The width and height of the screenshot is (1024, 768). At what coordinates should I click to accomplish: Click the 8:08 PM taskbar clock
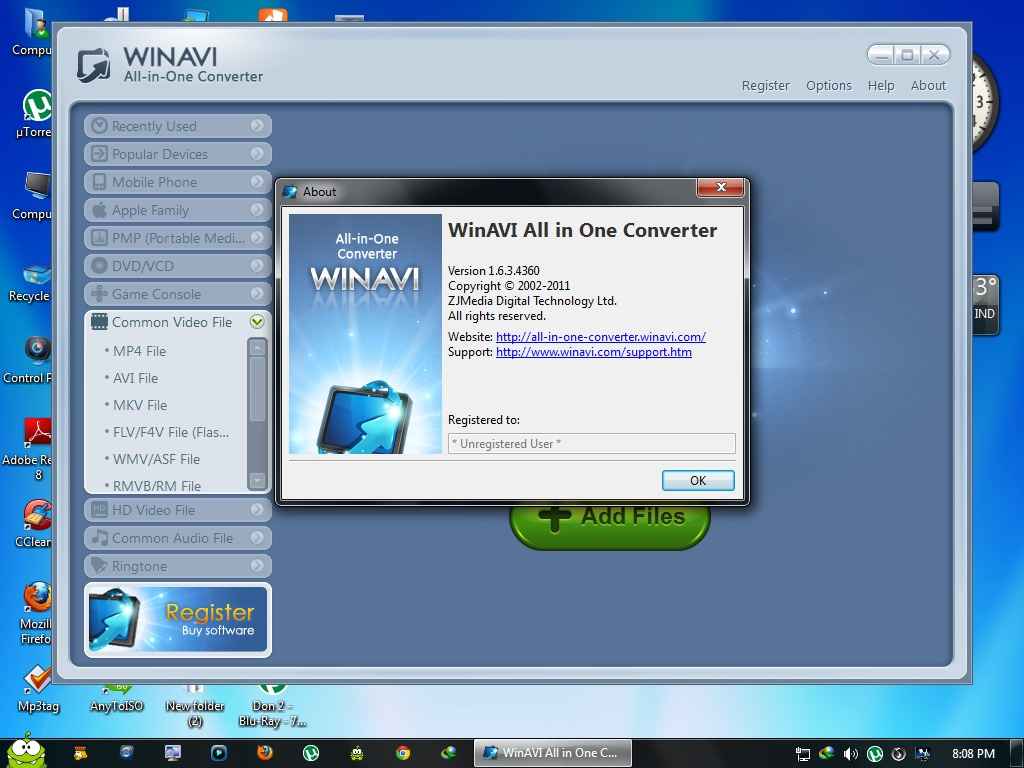pos(973,754)
